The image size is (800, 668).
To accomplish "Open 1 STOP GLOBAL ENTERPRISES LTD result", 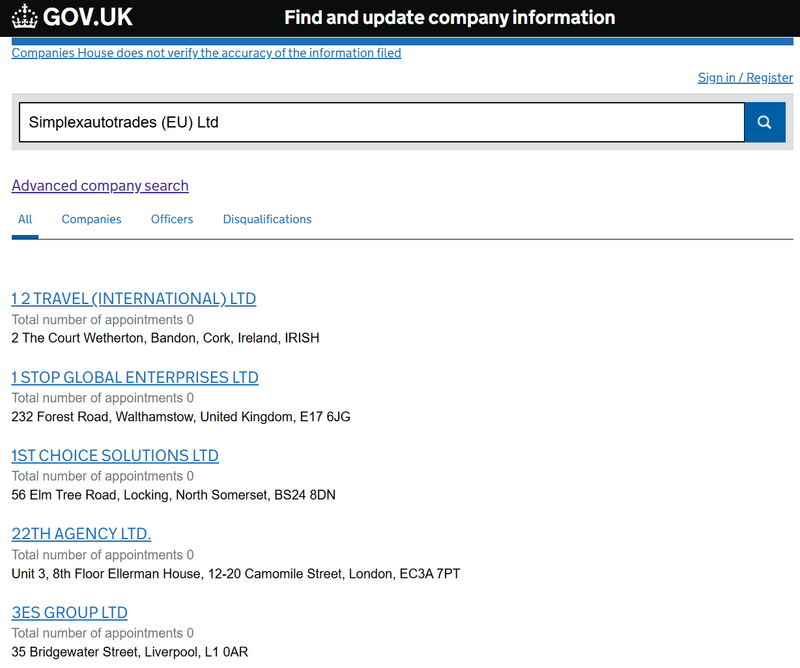I will pos(135,377).
